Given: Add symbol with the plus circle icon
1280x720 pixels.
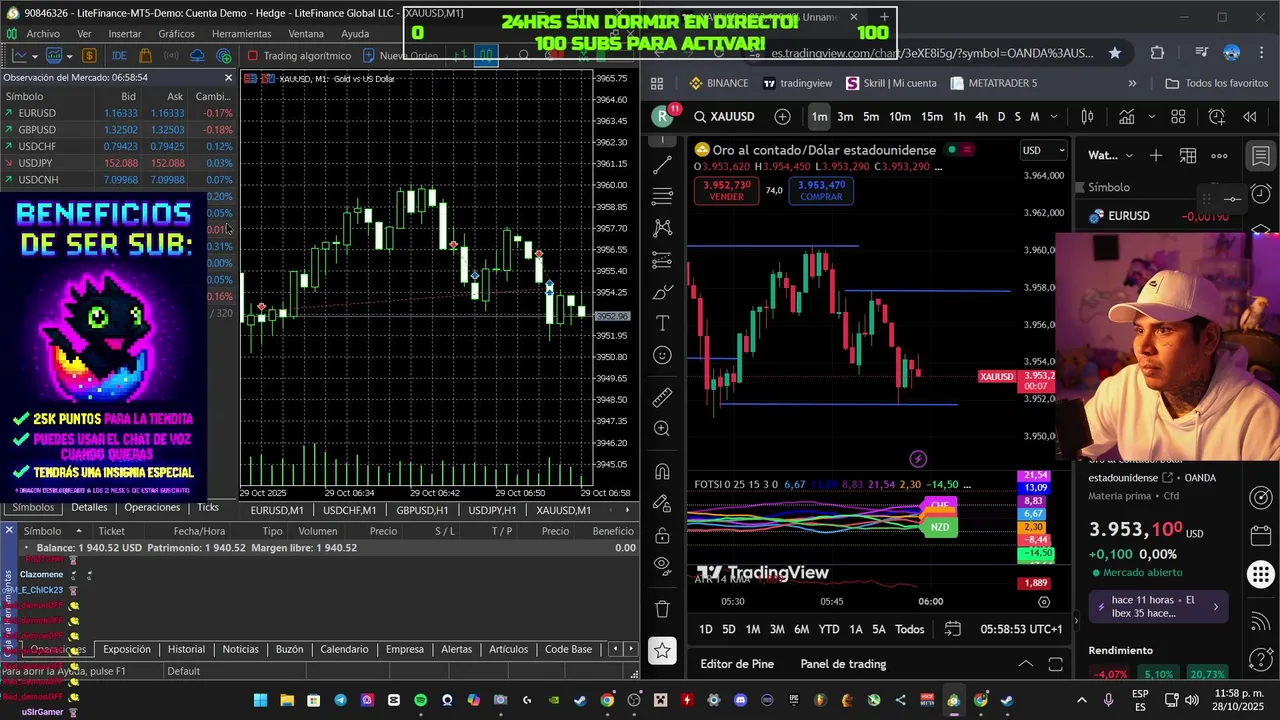Looking at the screenshot, I should coord(782,117).
